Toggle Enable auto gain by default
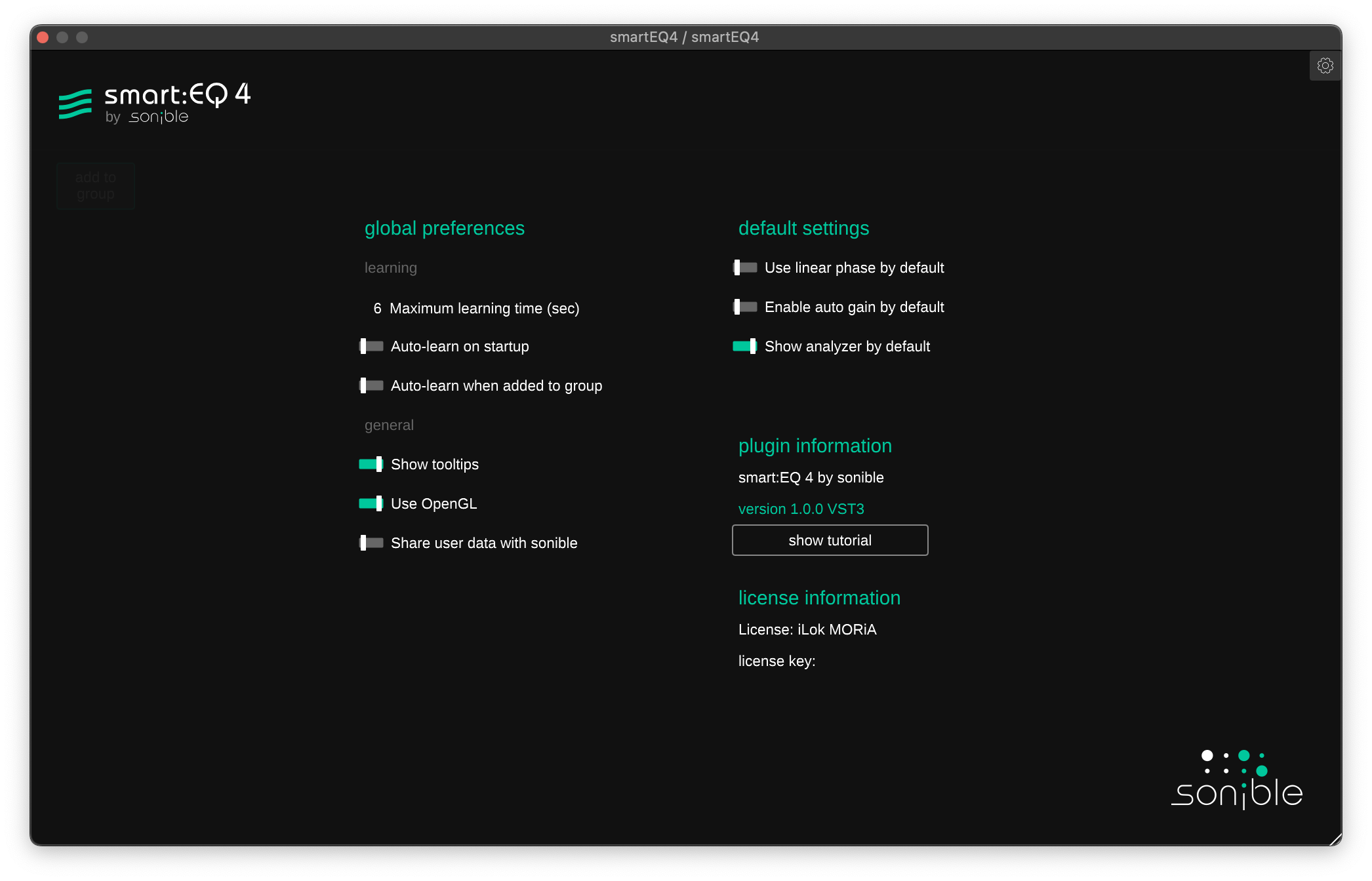 pyautogui.click(x=745, y=307)
